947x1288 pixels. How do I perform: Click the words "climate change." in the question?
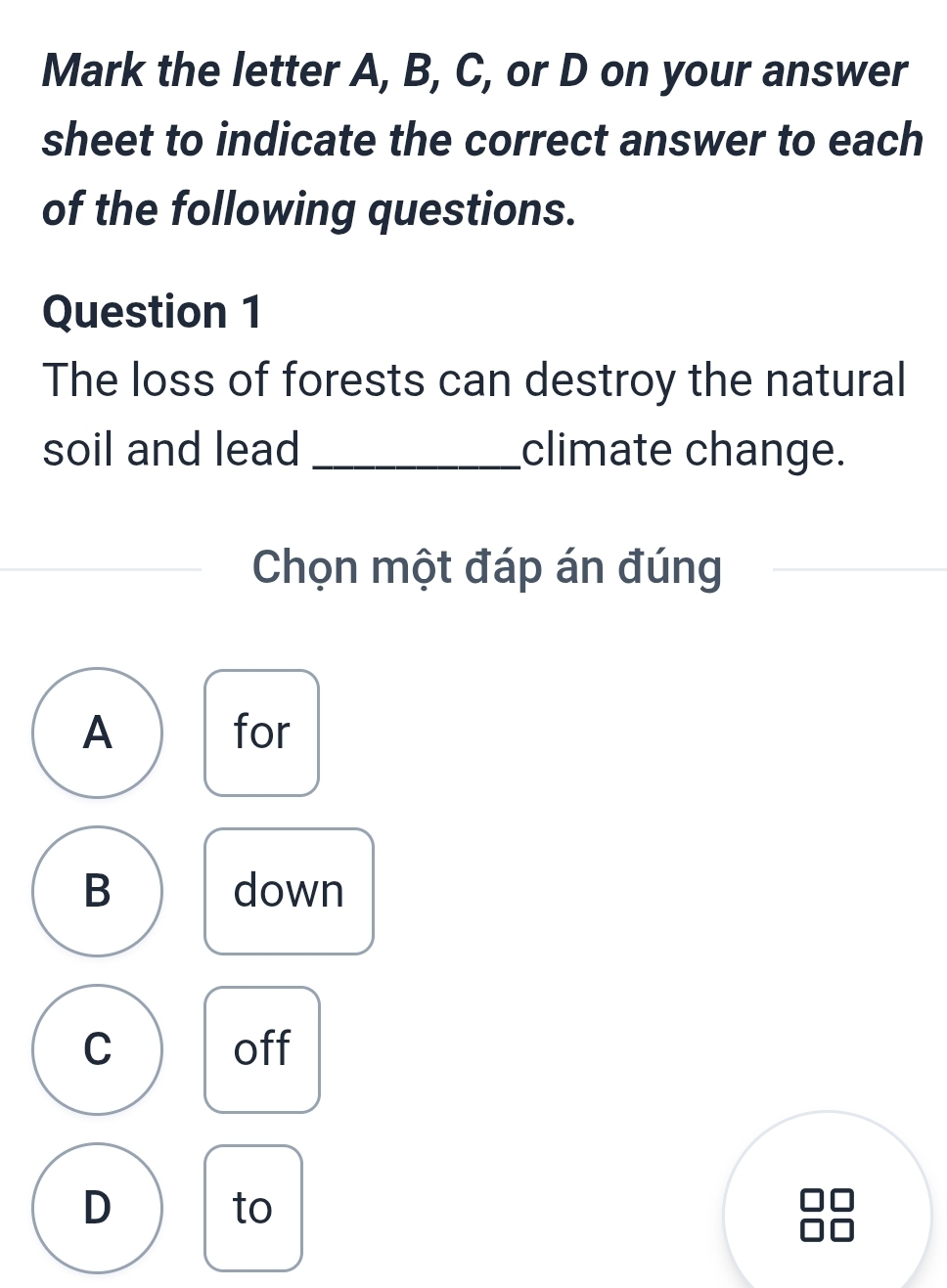[683, 450]
